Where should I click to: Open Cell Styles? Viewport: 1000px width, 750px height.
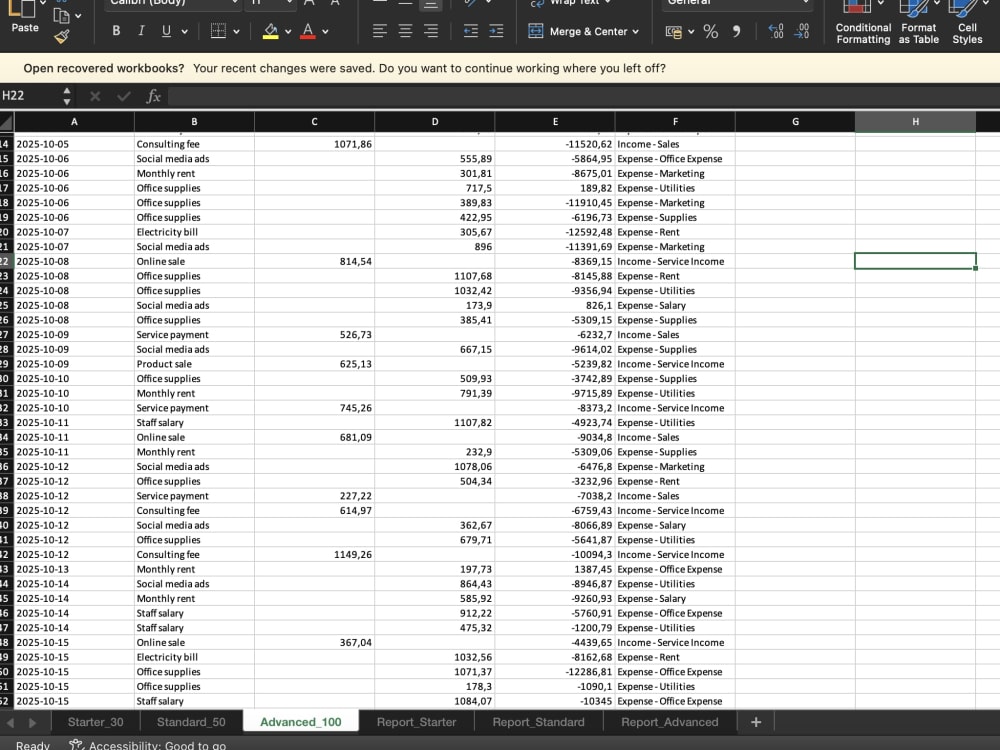click(x=967, y=24)
